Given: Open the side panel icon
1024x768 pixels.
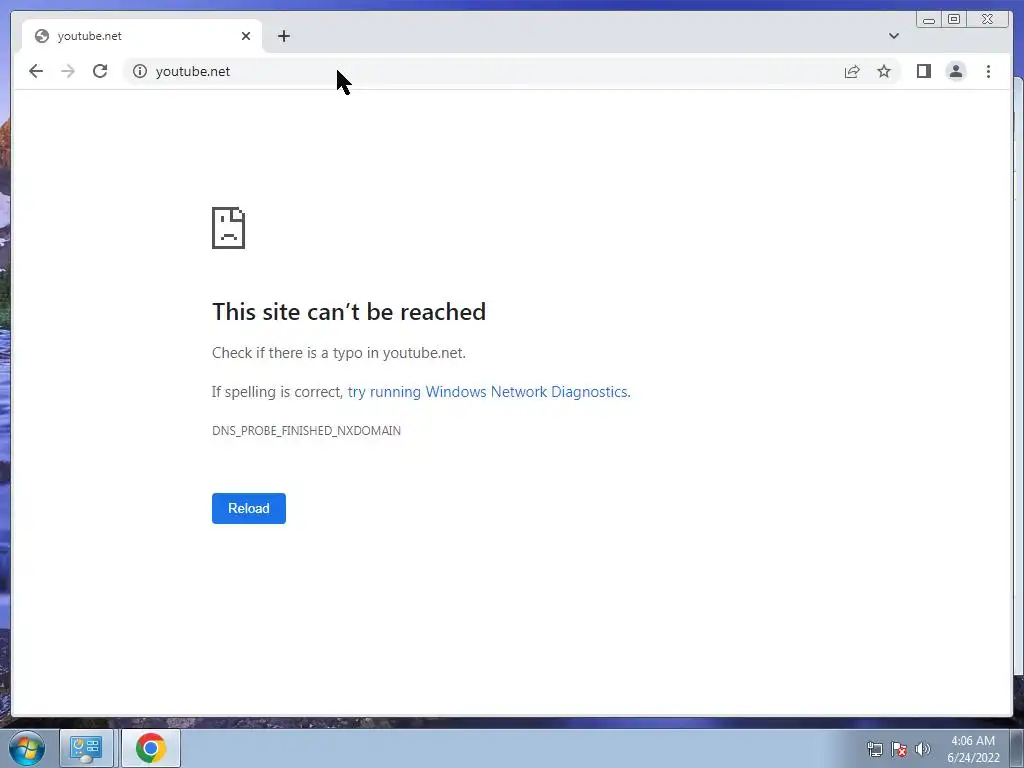Looking at the screenshot, I should 923,71.
